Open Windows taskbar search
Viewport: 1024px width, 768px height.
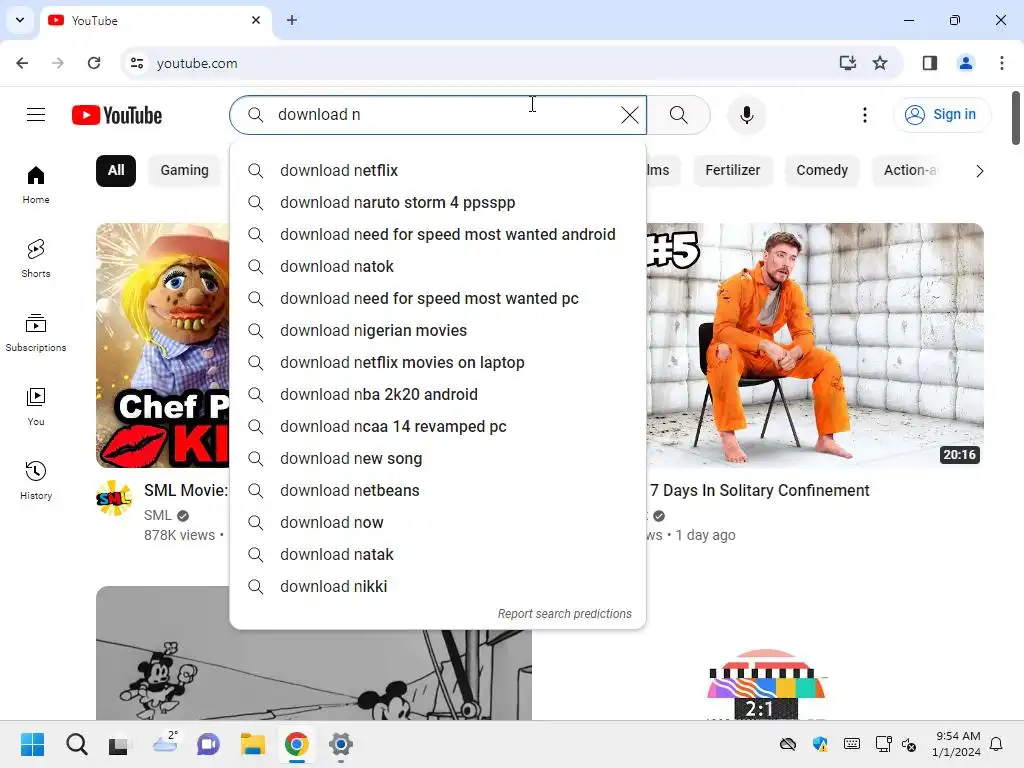(x=76, y=744)
